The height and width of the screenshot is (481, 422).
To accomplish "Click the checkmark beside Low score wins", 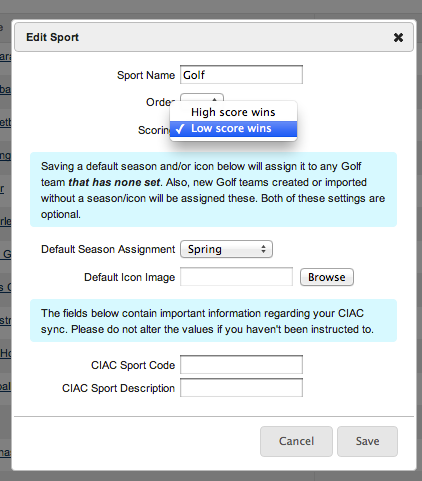I will [180, 129].
